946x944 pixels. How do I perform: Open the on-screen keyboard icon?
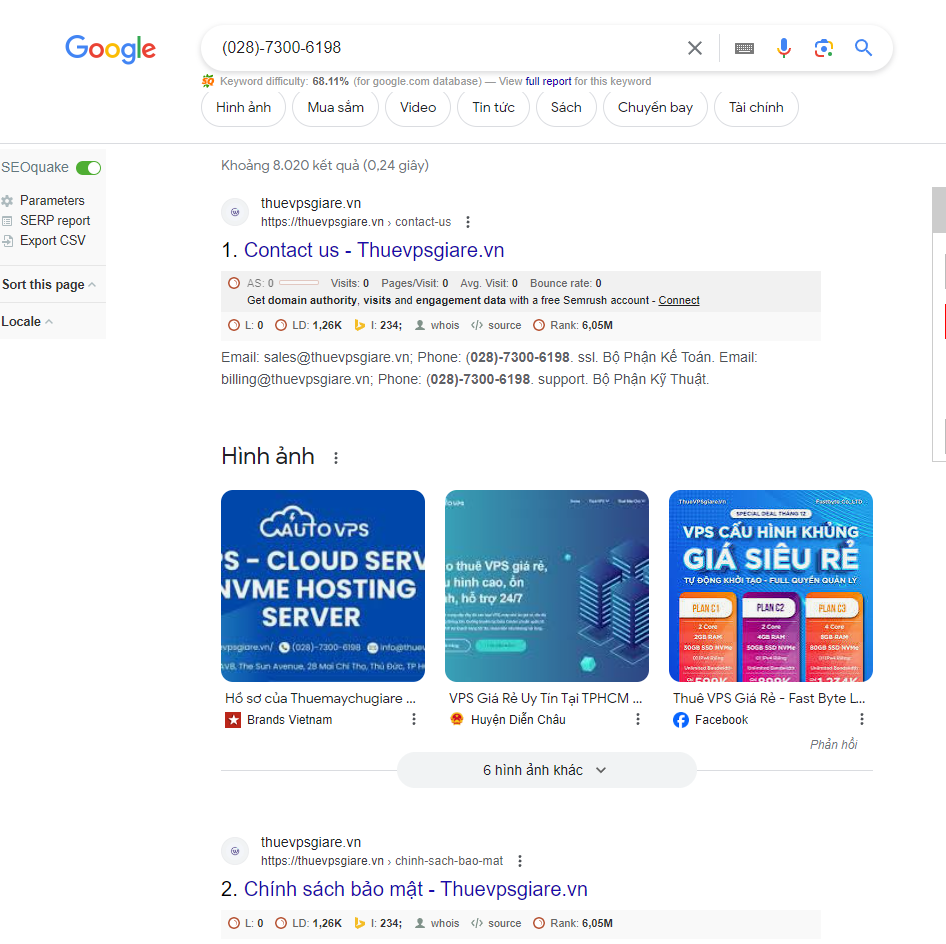744,48
